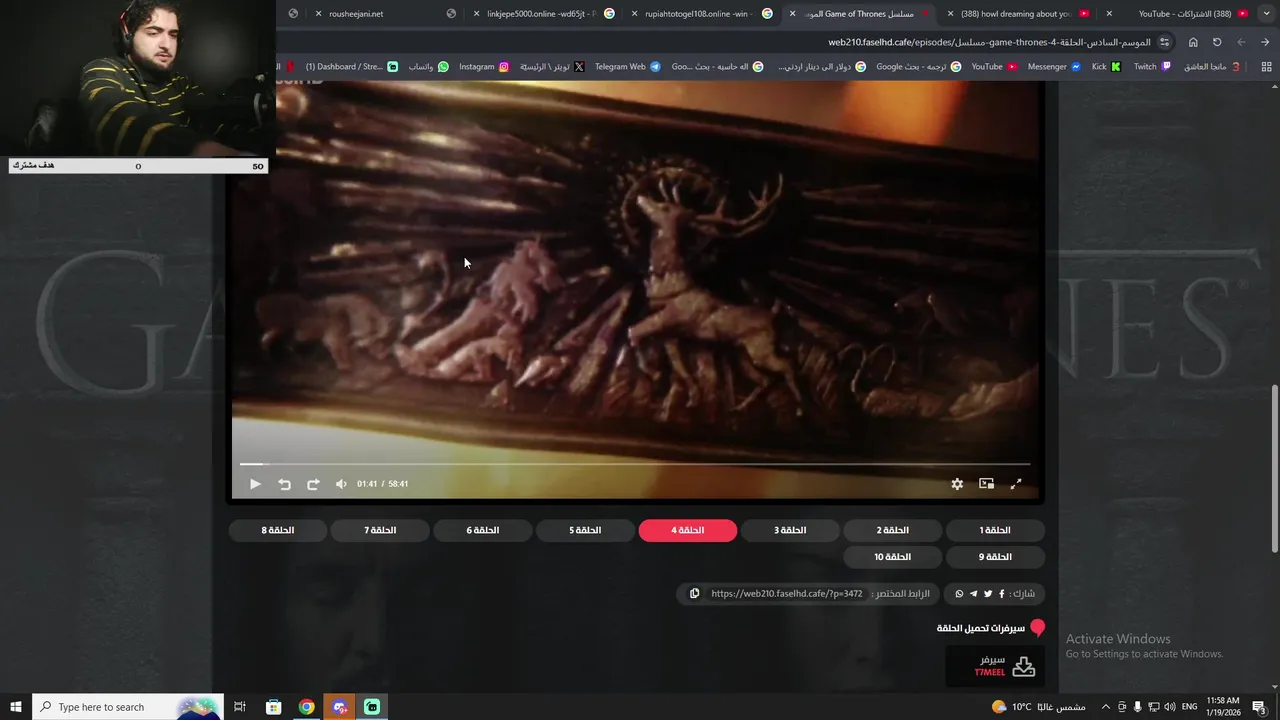This screenshot has height=720, width=1280.
Task: Open Messenger bookmark
Action: [1055, 67]
